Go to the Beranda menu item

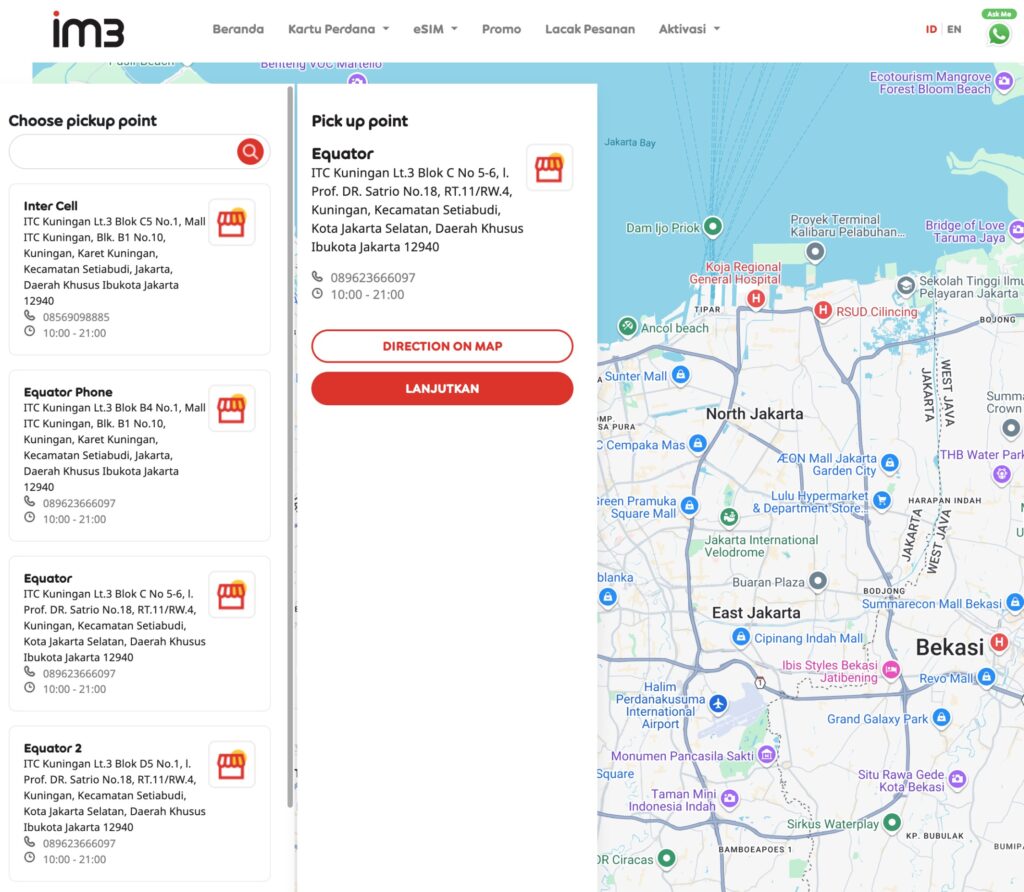pyautogui.click(x=238, y=29)
